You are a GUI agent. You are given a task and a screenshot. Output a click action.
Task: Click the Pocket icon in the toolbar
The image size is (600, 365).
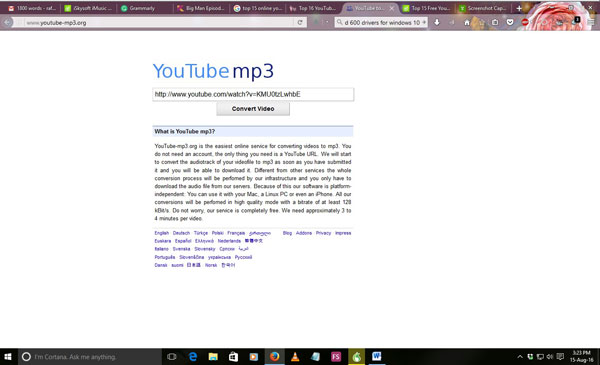pos(510,23)
